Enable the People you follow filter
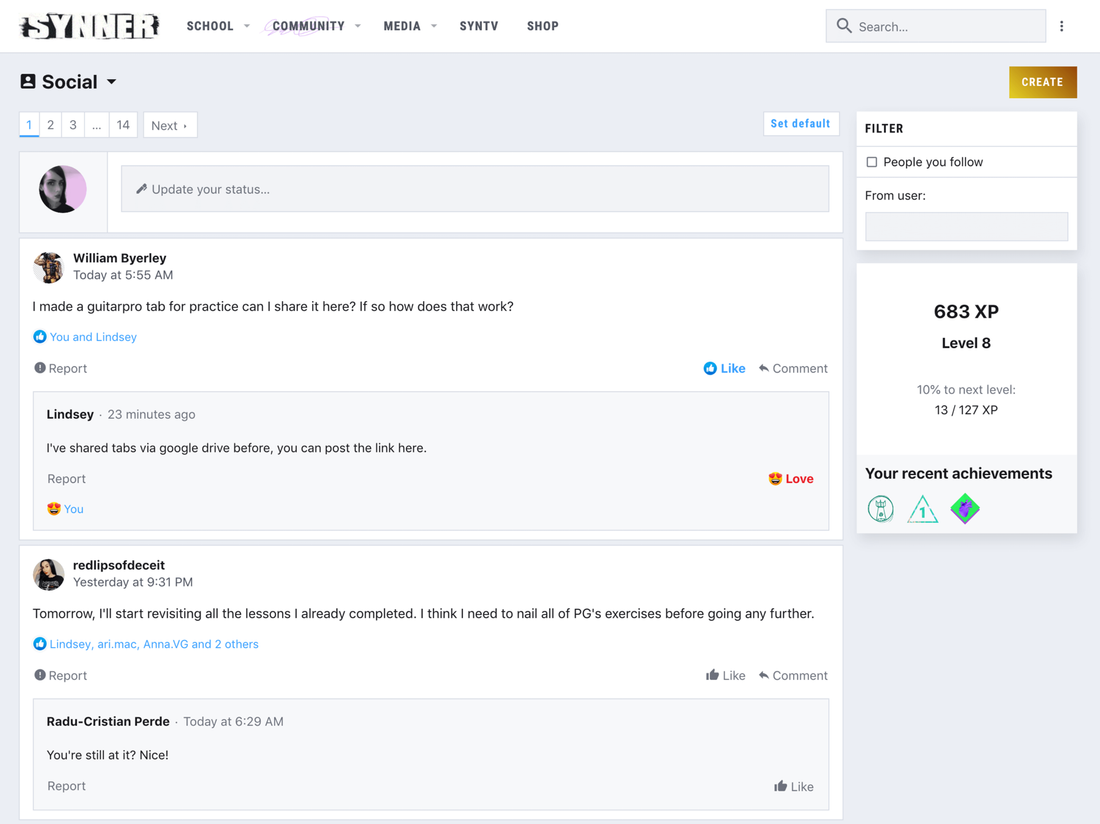Screen dimensions: 1100x824 coord(871,161)
